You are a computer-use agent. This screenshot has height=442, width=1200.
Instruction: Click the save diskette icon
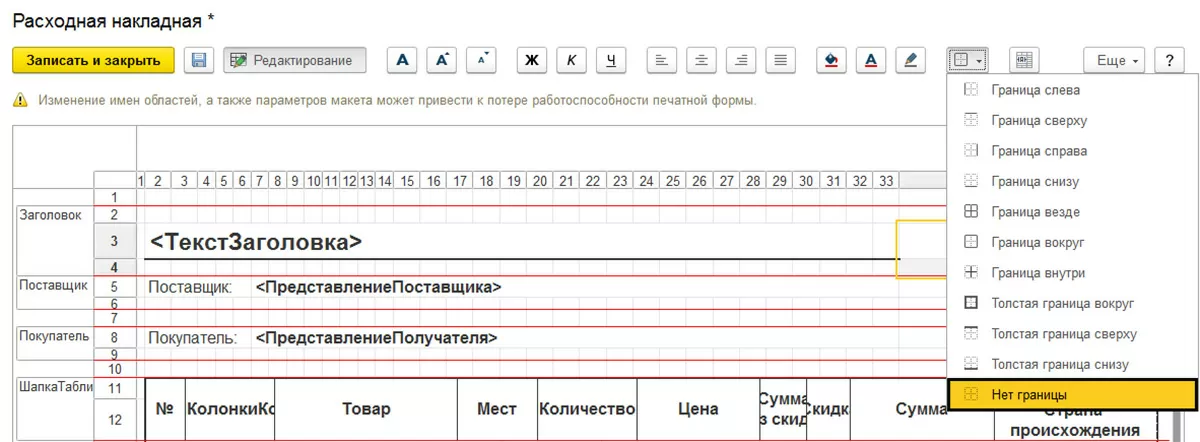tap(199, 60)
